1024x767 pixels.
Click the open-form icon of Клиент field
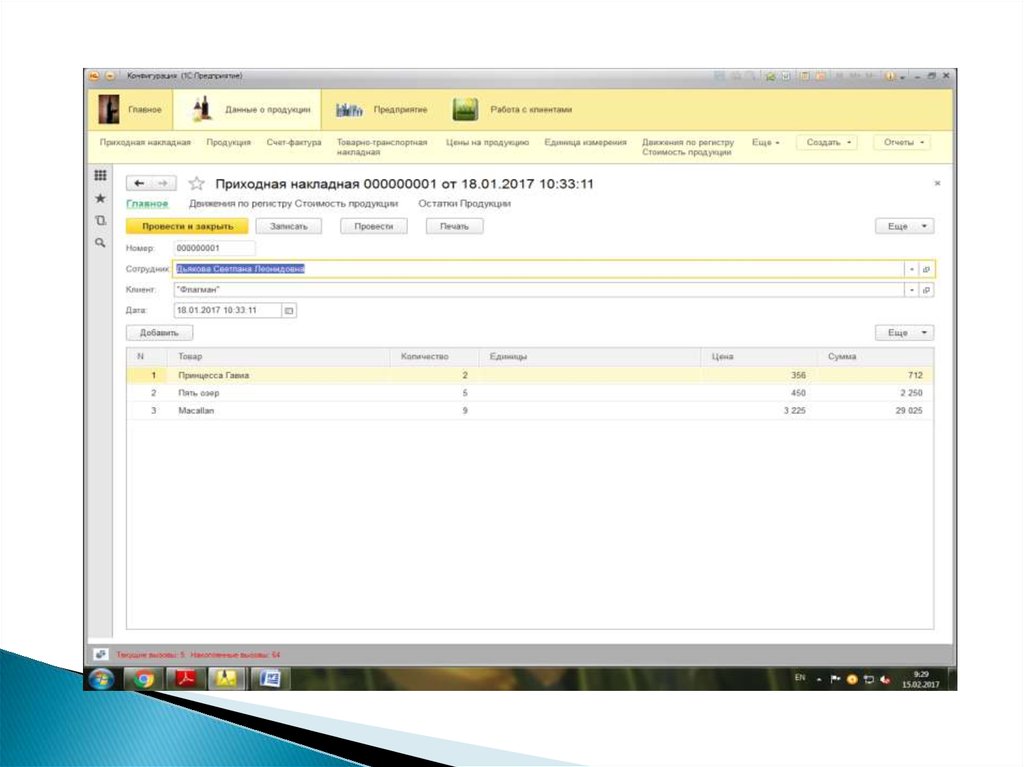click(x=926, y=290)
